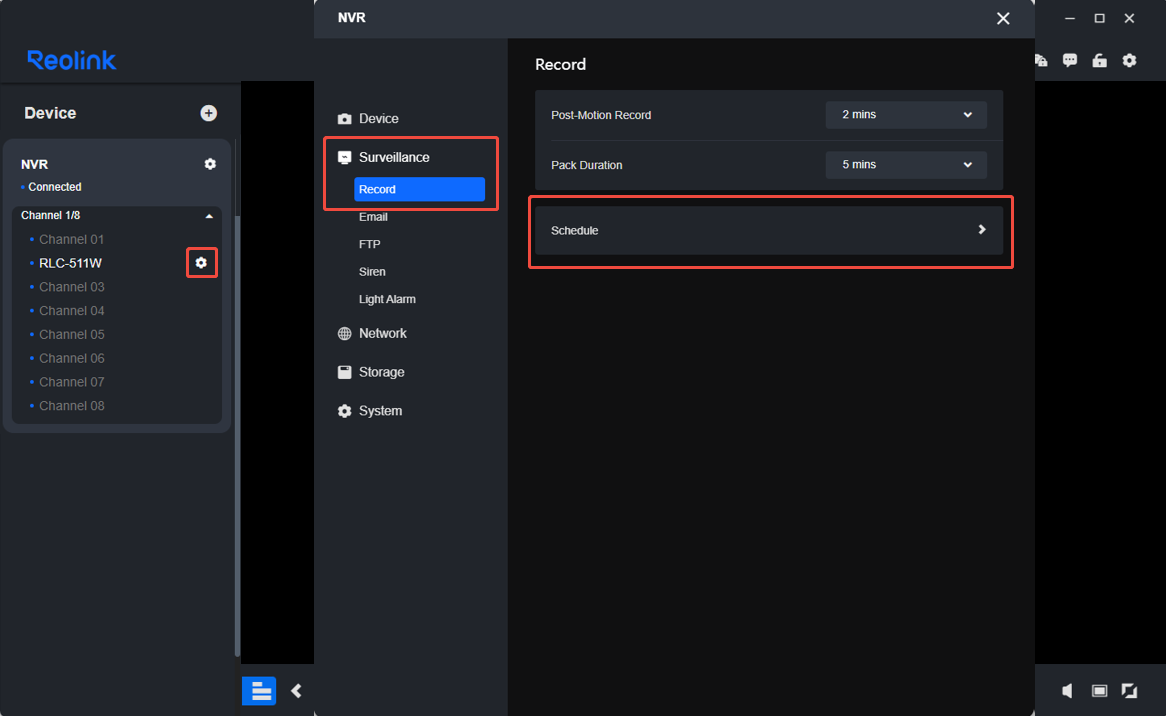Select the Record submenu item
The width and height of the screenshot is (1166, 716).
click(x=419, y=189)
